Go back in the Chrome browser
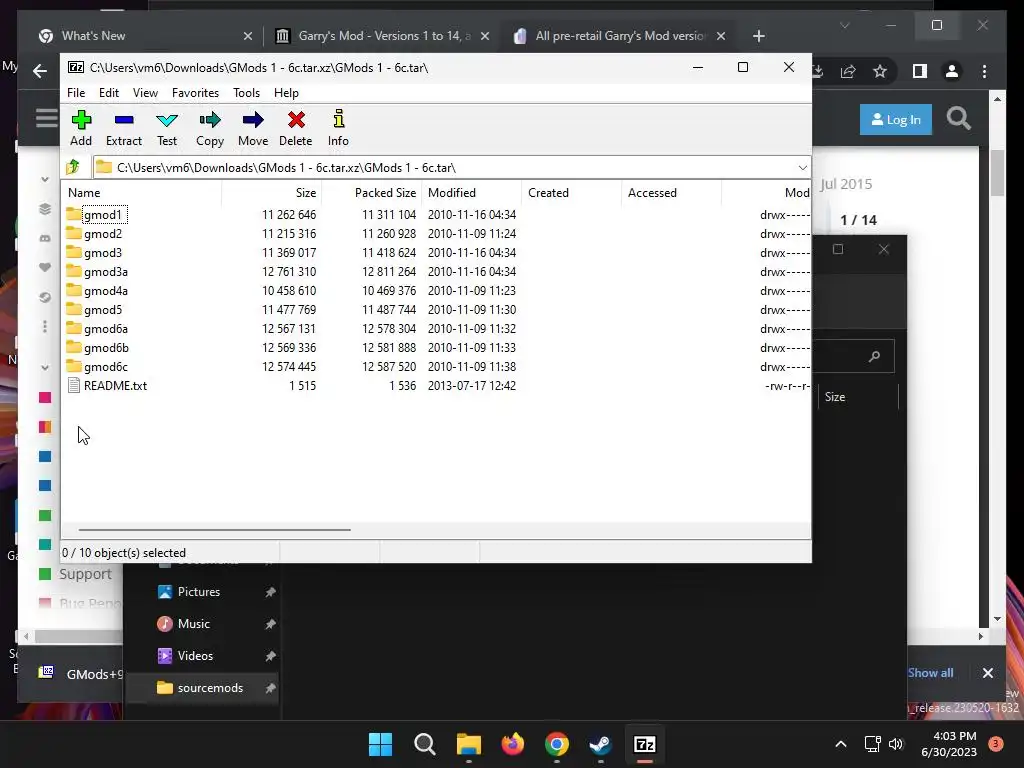The height and width of the screenshot is (768, 1024). (x=40, y=71)
